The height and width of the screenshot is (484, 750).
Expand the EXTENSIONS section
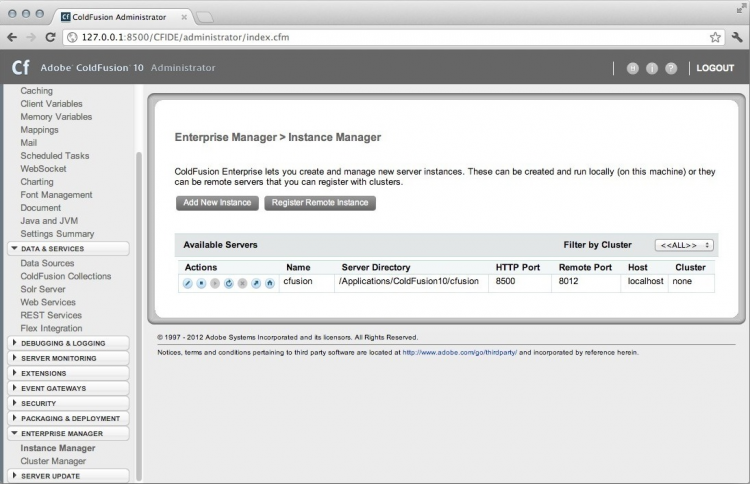(68, 374)
